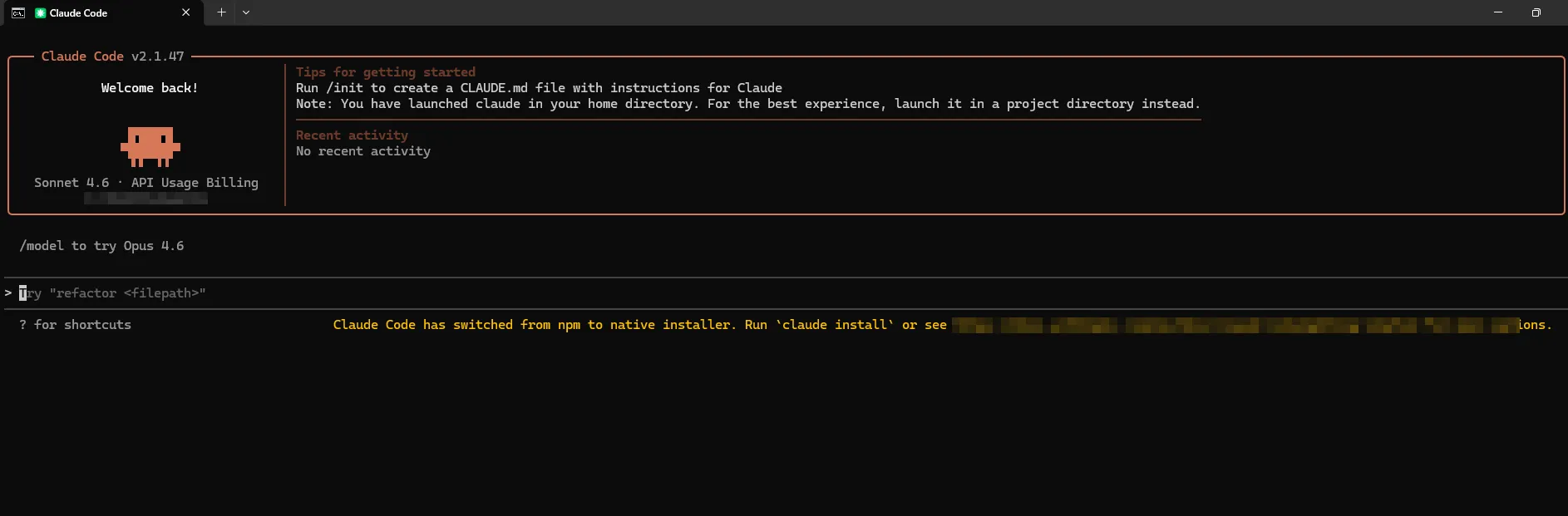Open a new tab with the plus icon

[221, 12]
